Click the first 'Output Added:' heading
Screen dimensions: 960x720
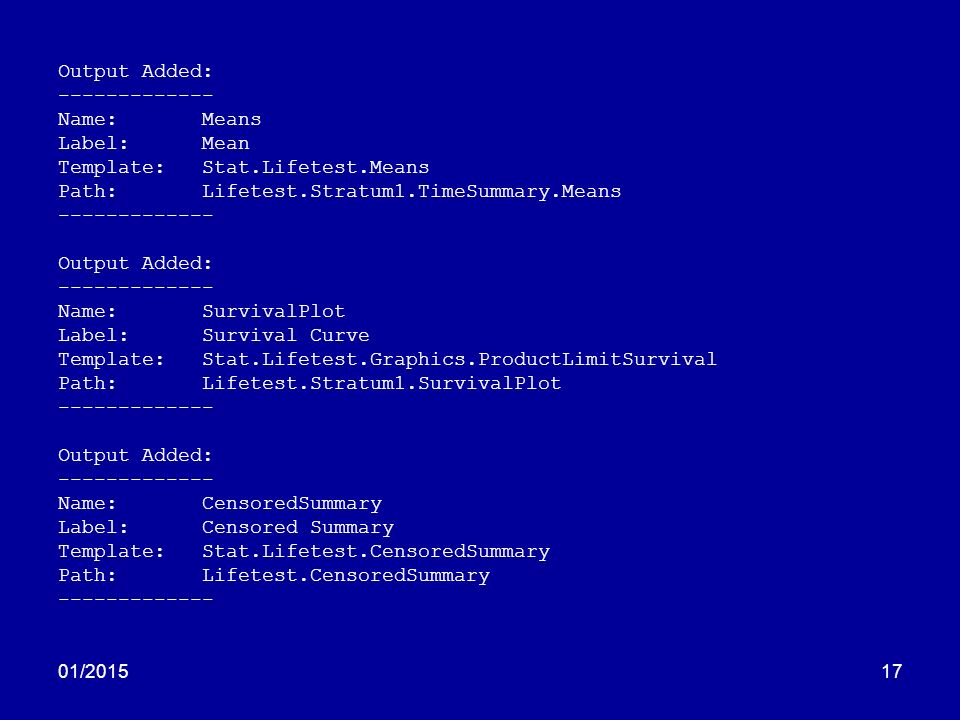[135, 72]
